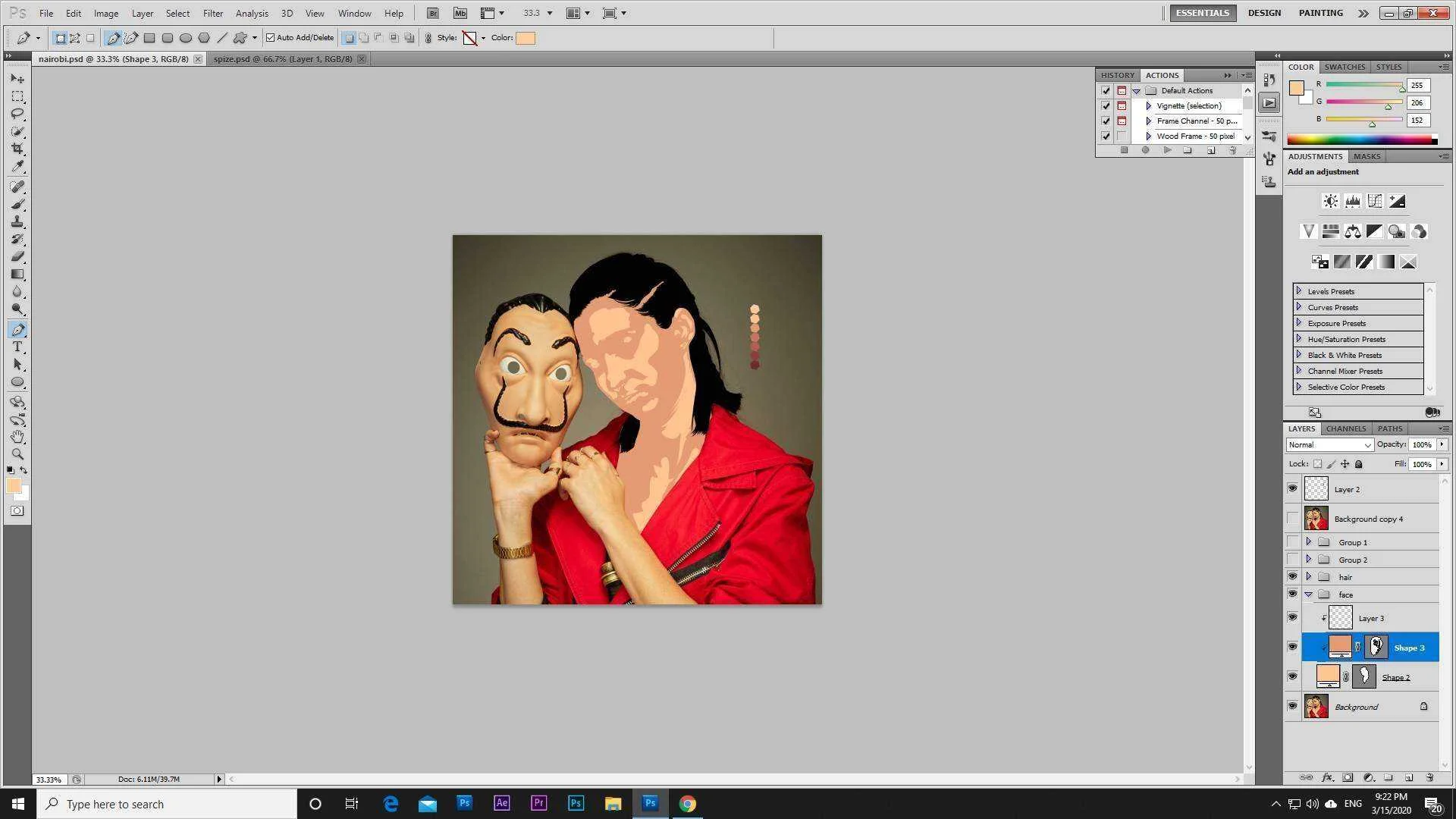
Task: Click the Color Balance adjustment icon
Action: coord(1352,231)
